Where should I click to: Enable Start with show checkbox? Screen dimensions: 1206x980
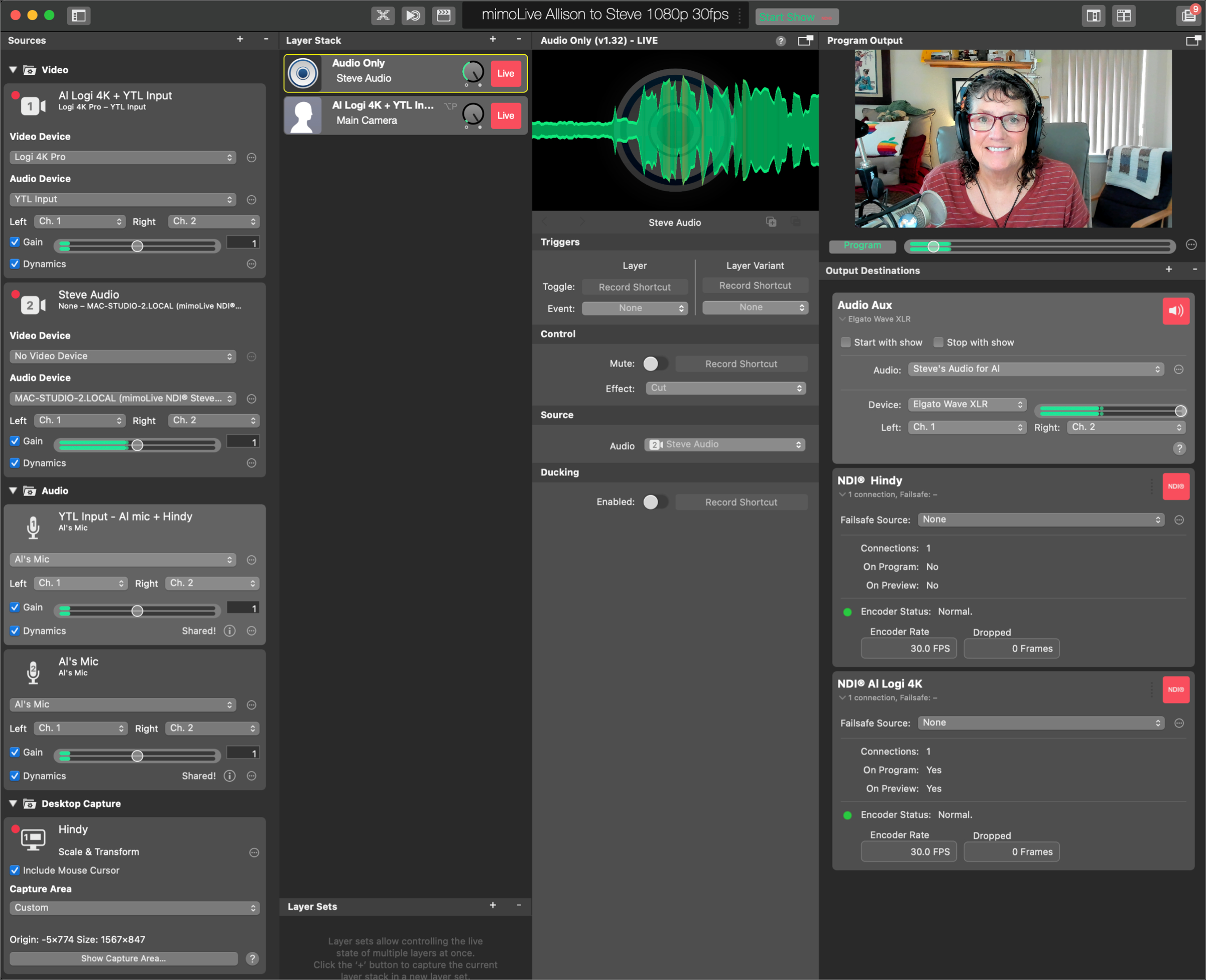point(846,342)
